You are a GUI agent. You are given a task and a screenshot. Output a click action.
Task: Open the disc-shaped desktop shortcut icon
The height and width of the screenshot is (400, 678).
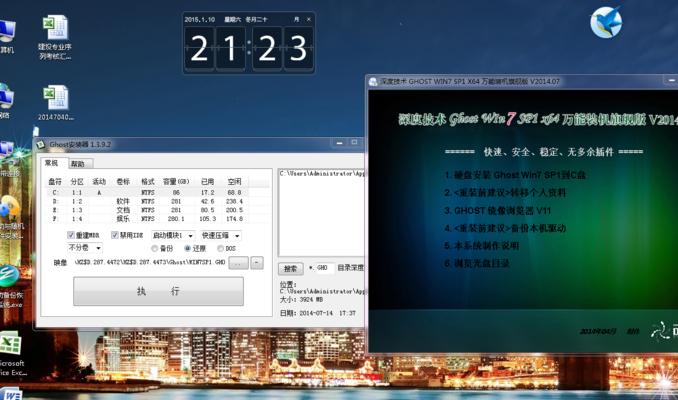(10, 218)
